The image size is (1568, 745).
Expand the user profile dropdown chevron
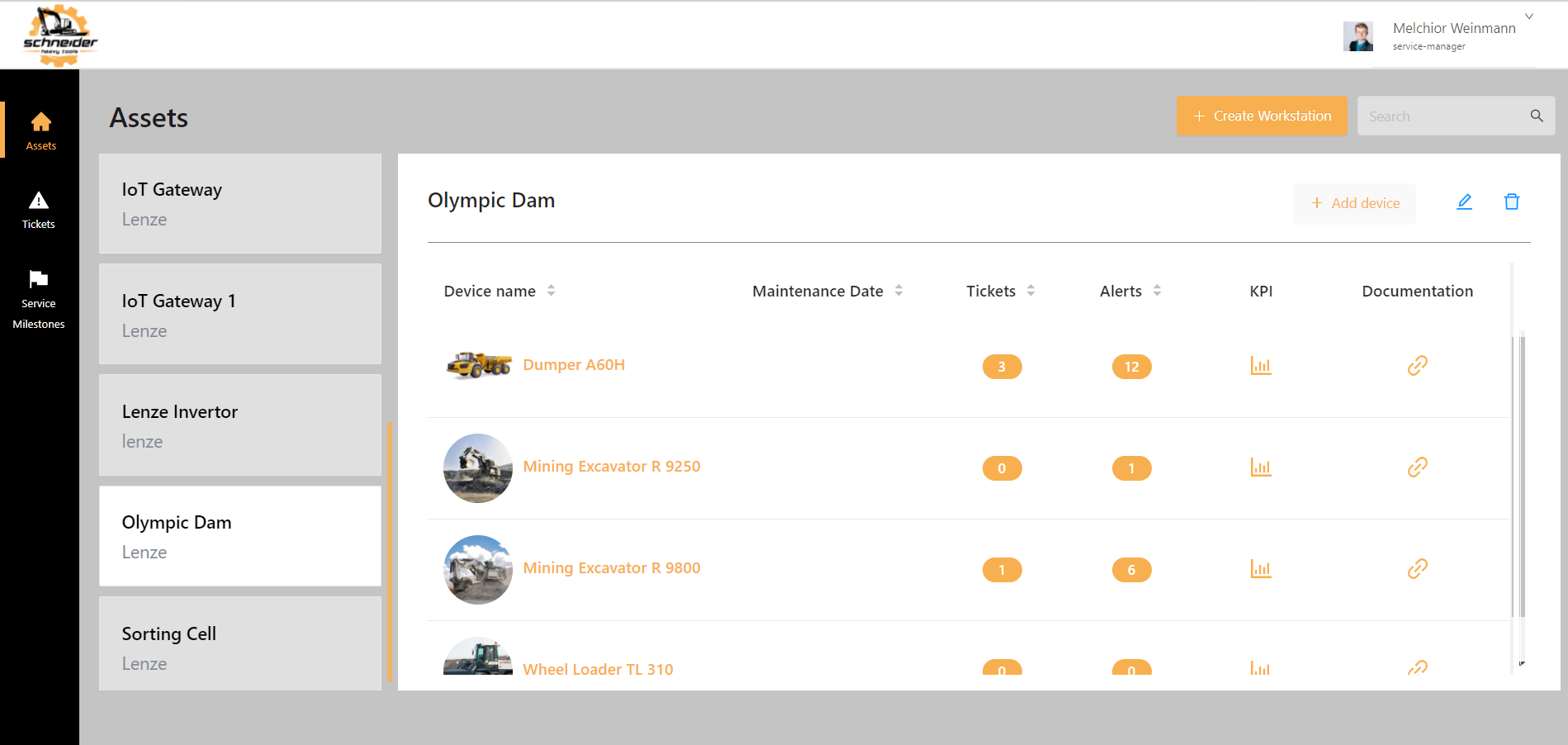tap(1528, 17)
